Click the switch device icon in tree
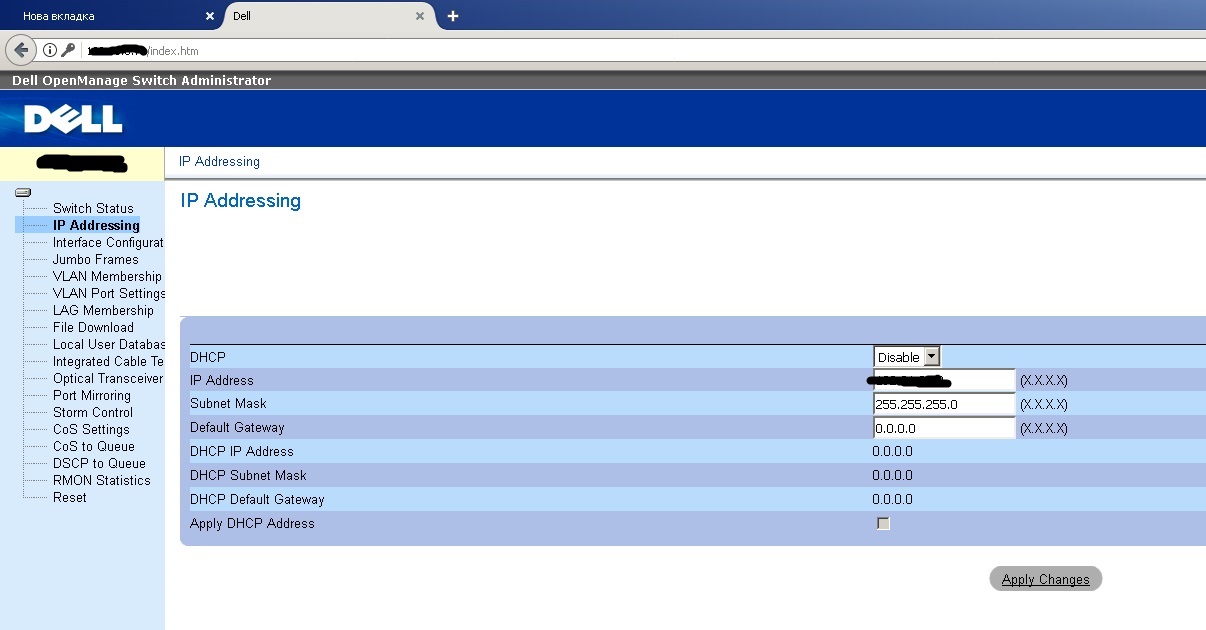This screenshot has height=630, width=1206. (x=23, y=192)
